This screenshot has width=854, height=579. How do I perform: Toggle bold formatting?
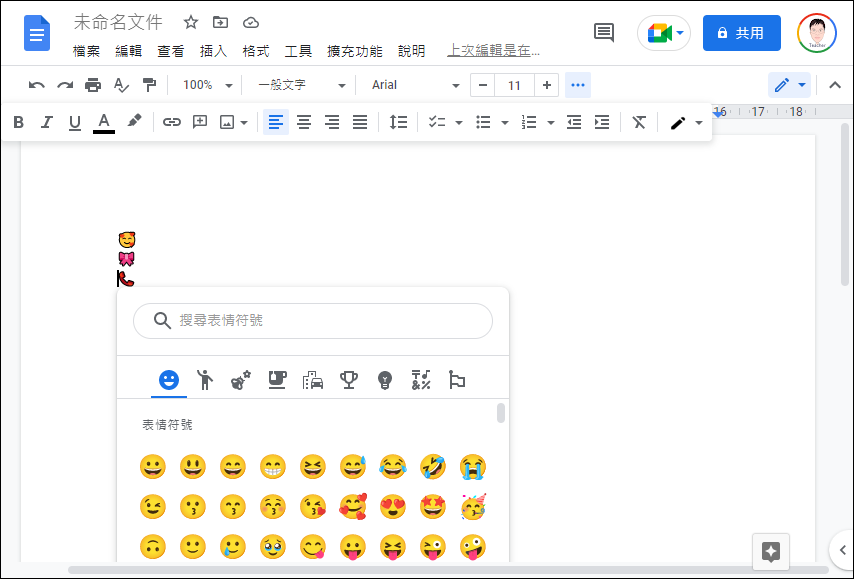(18, 122)
